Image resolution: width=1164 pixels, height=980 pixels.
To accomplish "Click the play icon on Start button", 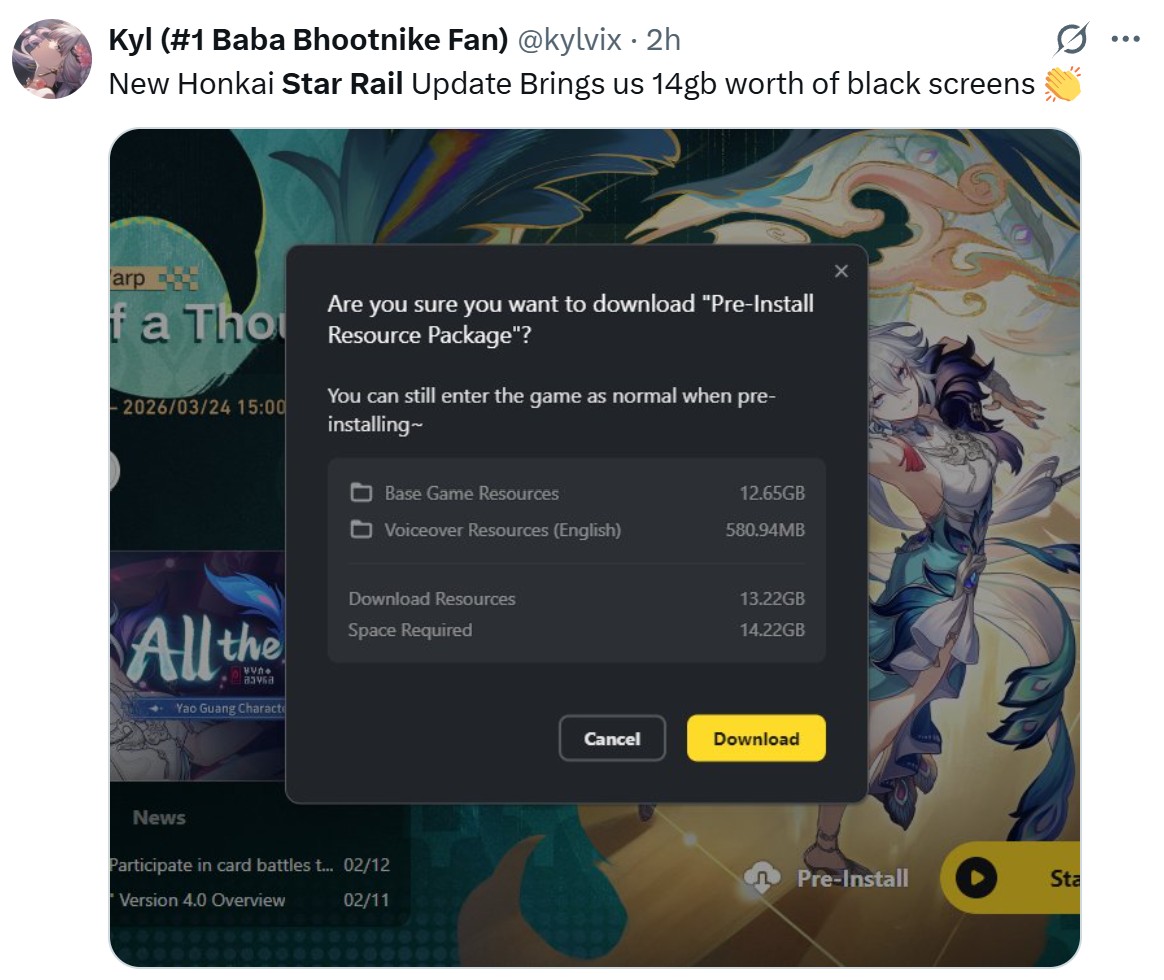I will [x=976, y=878].
